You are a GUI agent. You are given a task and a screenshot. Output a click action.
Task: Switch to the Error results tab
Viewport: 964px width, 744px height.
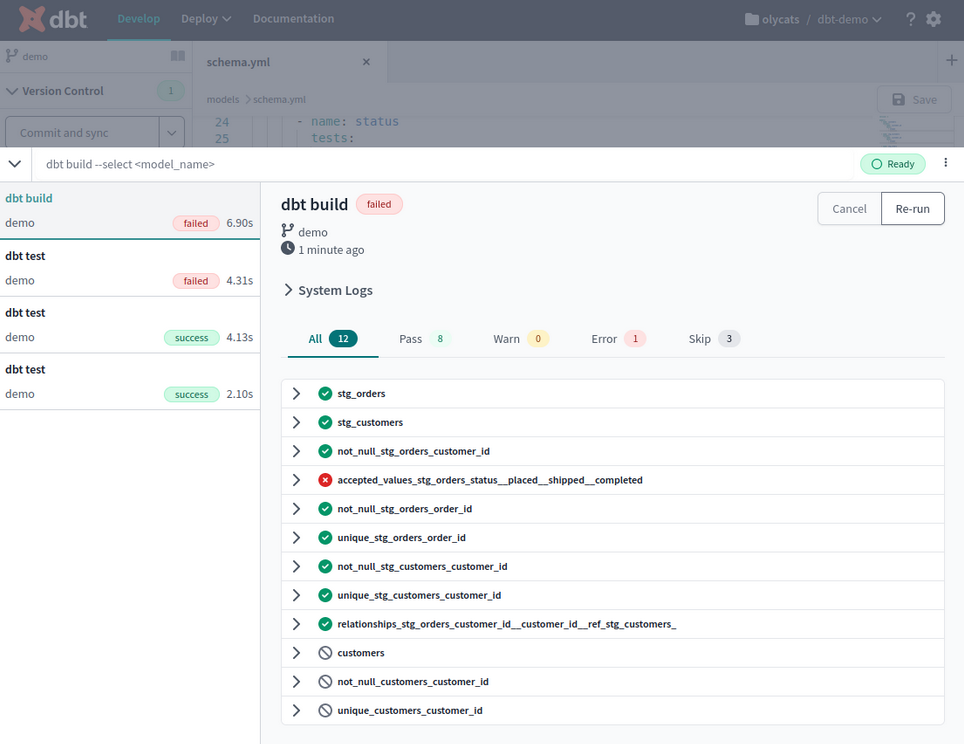[x=618, y=339]
